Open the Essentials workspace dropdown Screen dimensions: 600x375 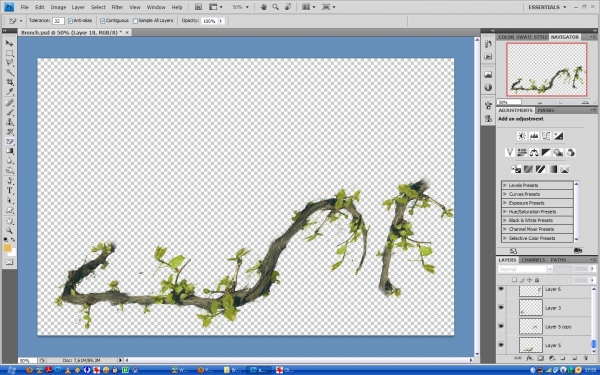click(x=547, y=7)
